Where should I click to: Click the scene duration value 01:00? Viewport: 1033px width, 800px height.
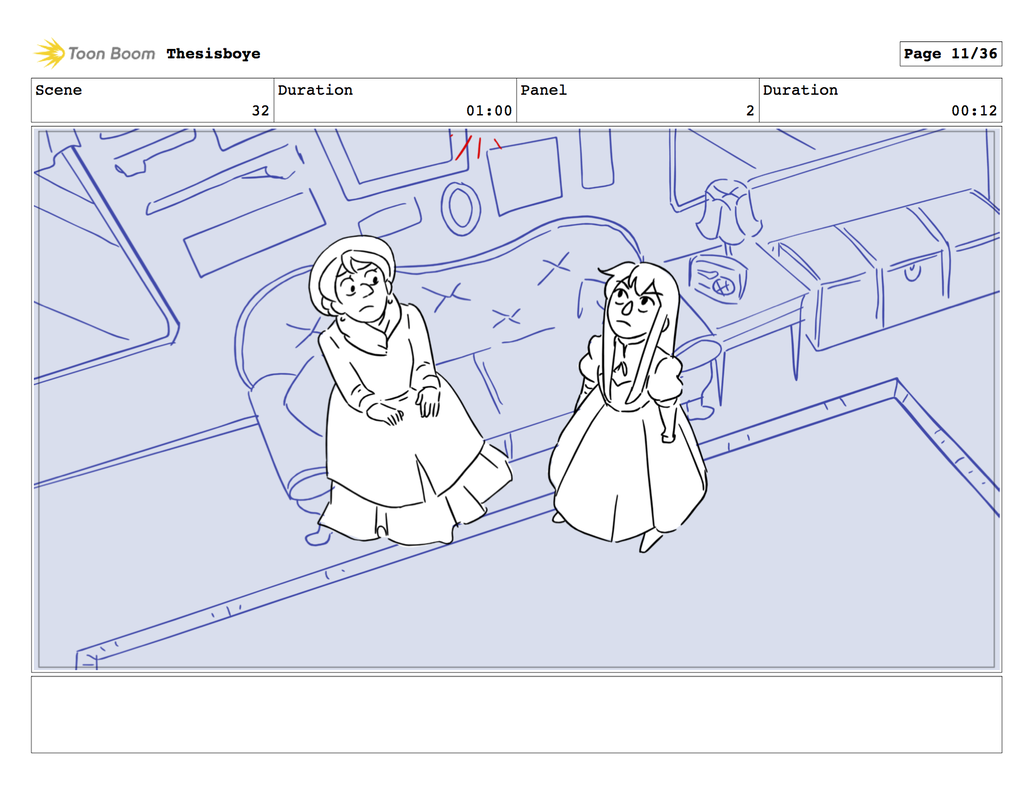point(489,111)
